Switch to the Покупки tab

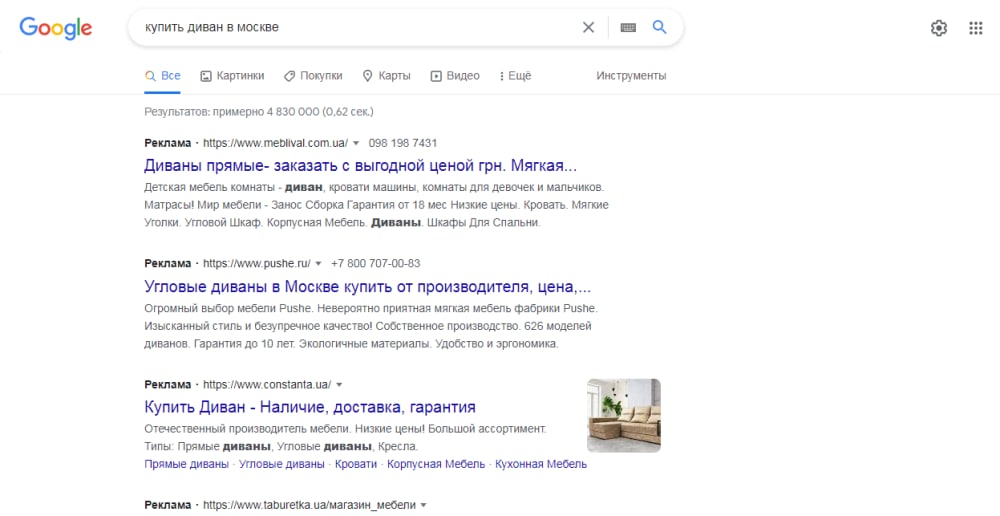tap(313, 76)
